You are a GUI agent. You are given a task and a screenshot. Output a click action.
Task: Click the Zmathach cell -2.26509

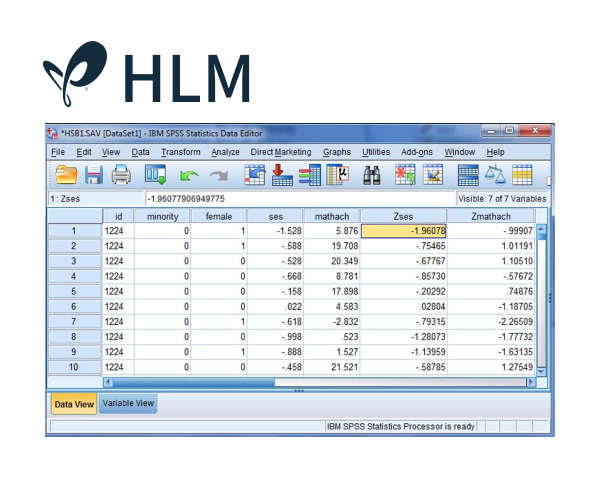click(x=491, y=322)
